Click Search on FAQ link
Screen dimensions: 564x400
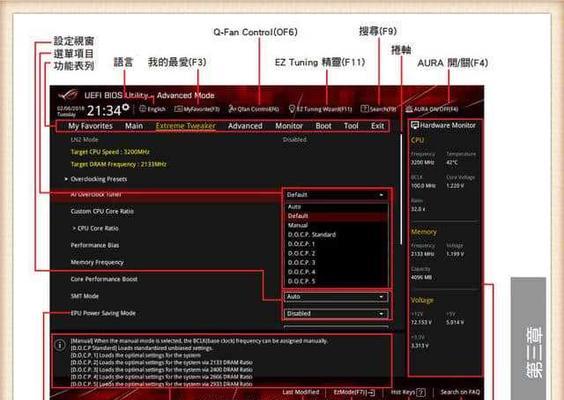[x=460, y=392]
